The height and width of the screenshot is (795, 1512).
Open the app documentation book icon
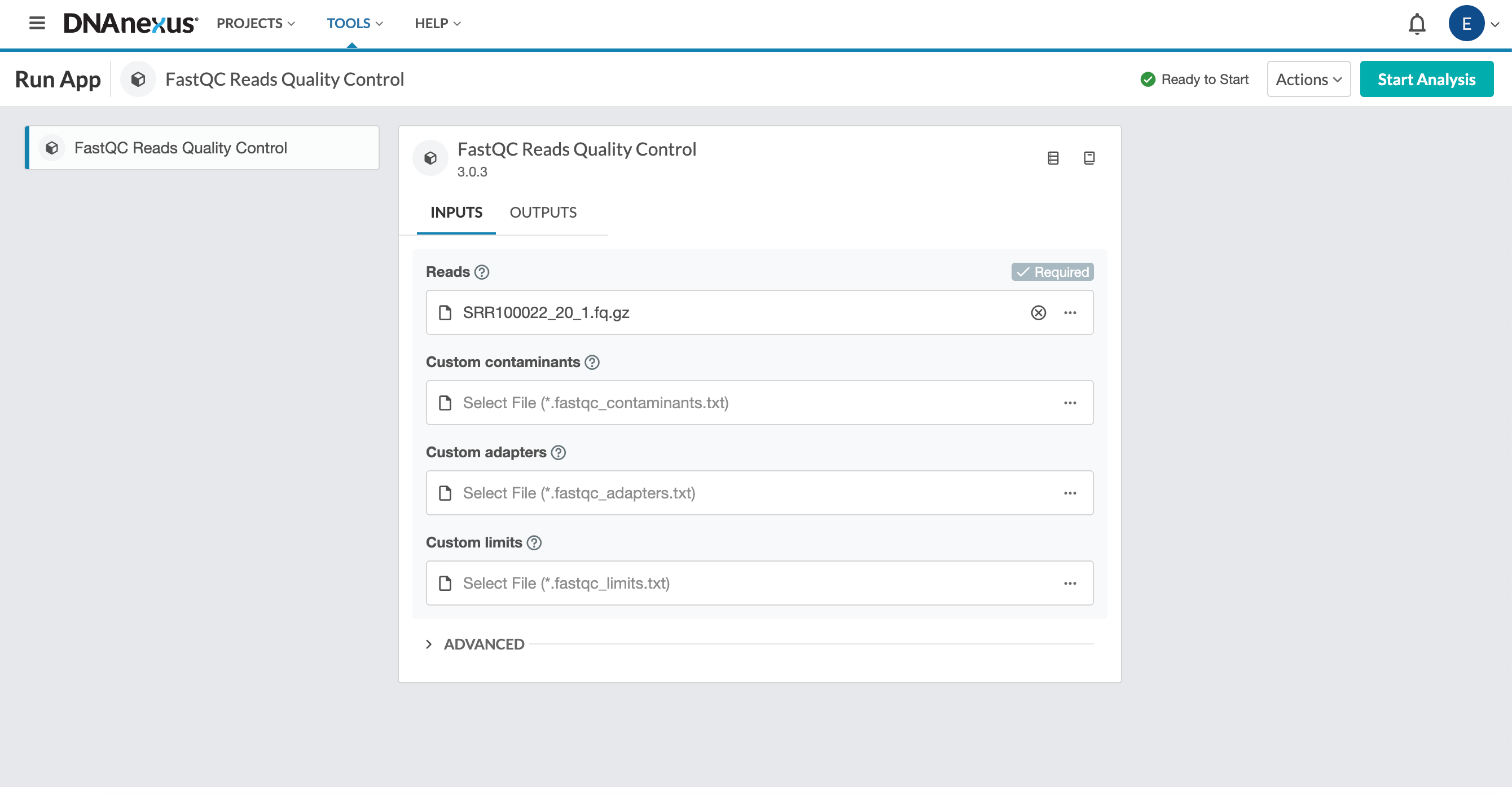pyautogui.click(x=1089, y=158)
